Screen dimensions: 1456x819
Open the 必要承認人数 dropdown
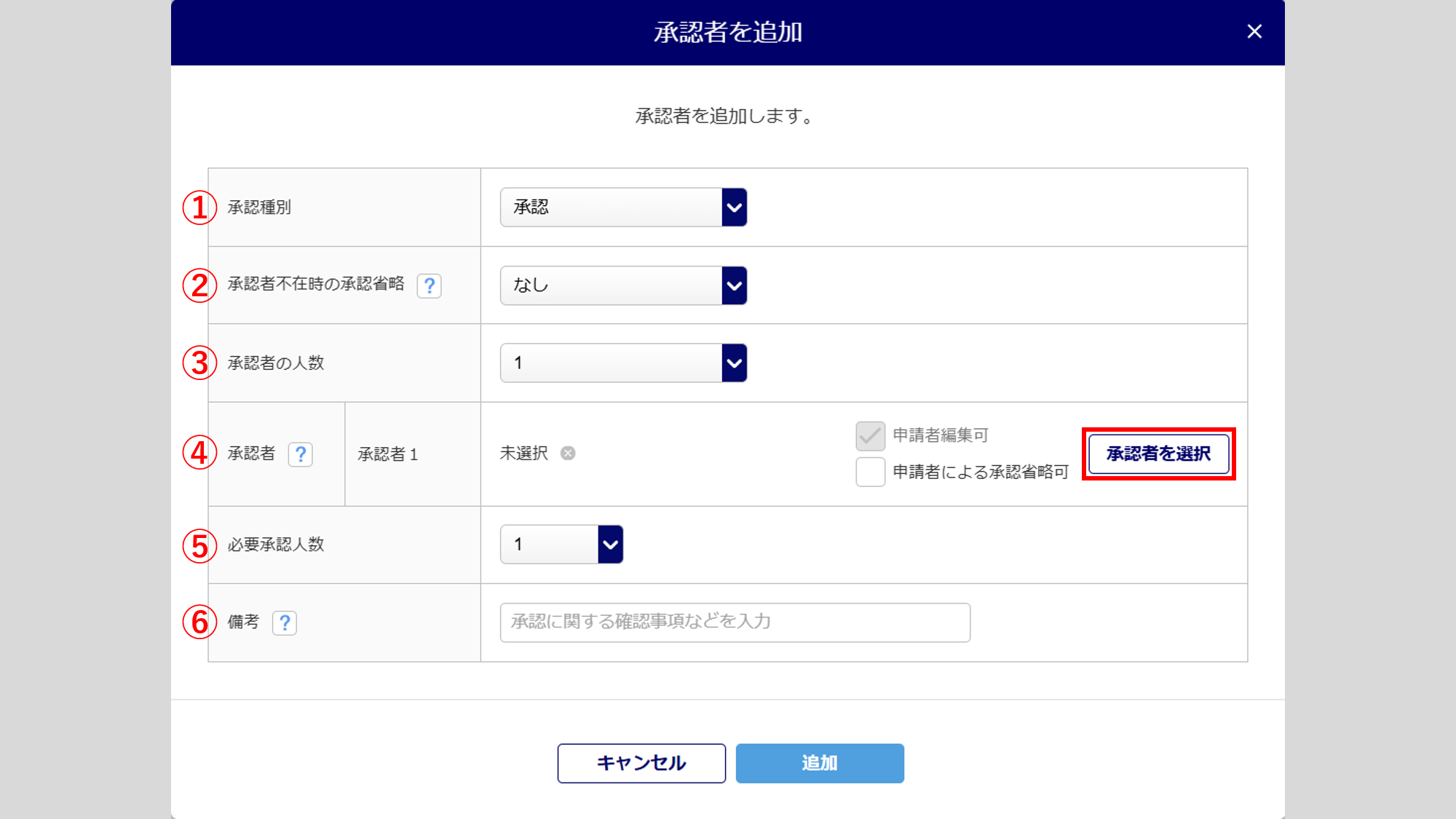tap(550, 545)
